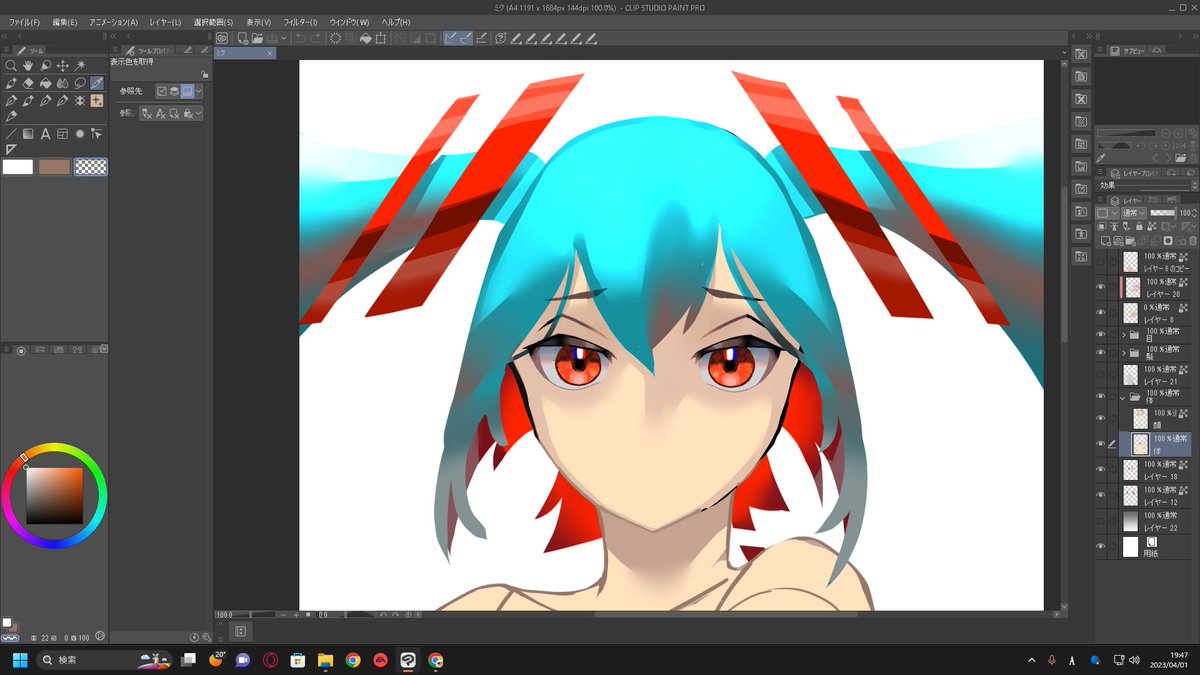Select the Text tool
The image size is (1200, 675).
tap(45, 134)
